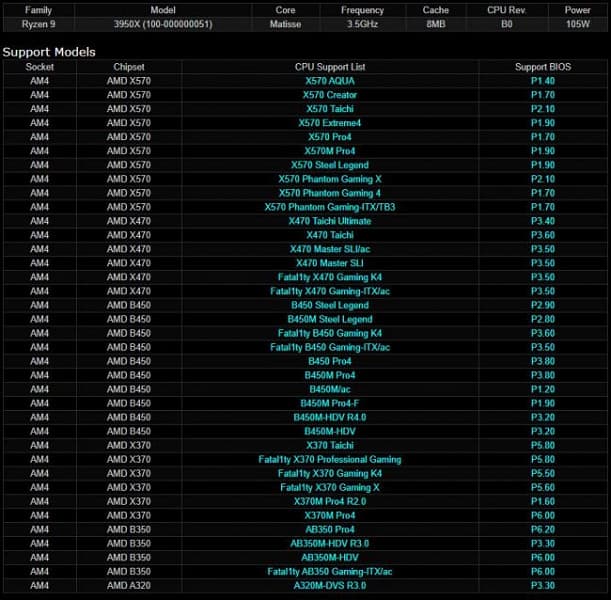Open BIOS P6.20 for AB350 Pro4
The image size is (611, 600).
(x=543, y=529)
